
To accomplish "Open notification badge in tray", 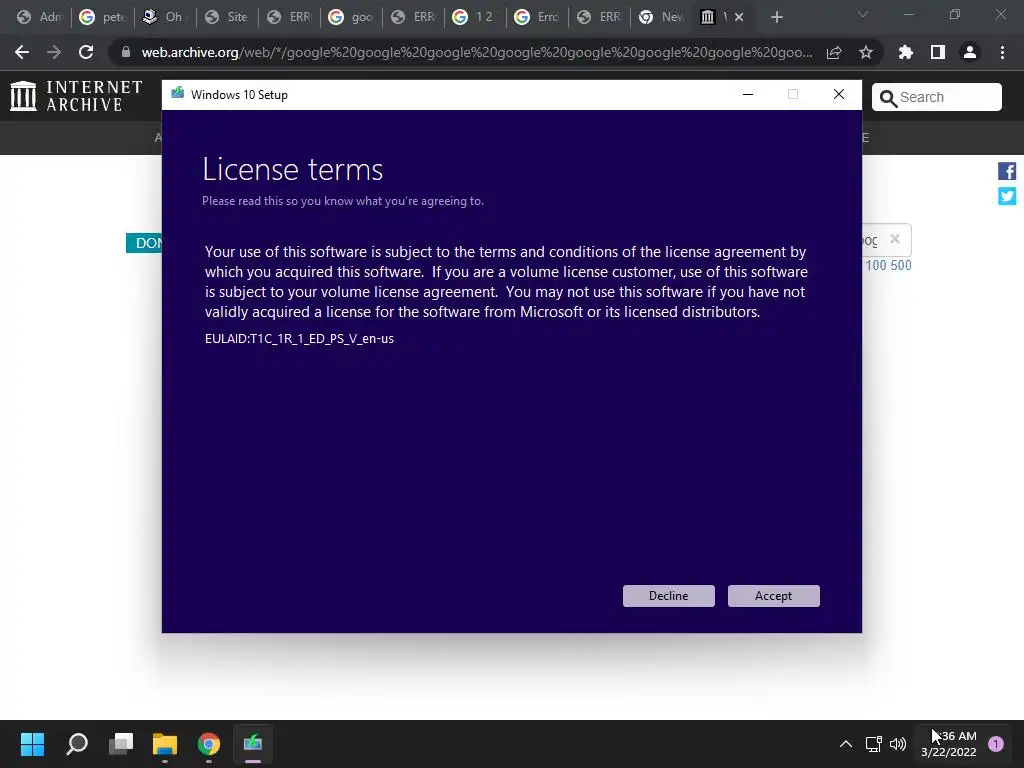I will (x=996, y=744).
